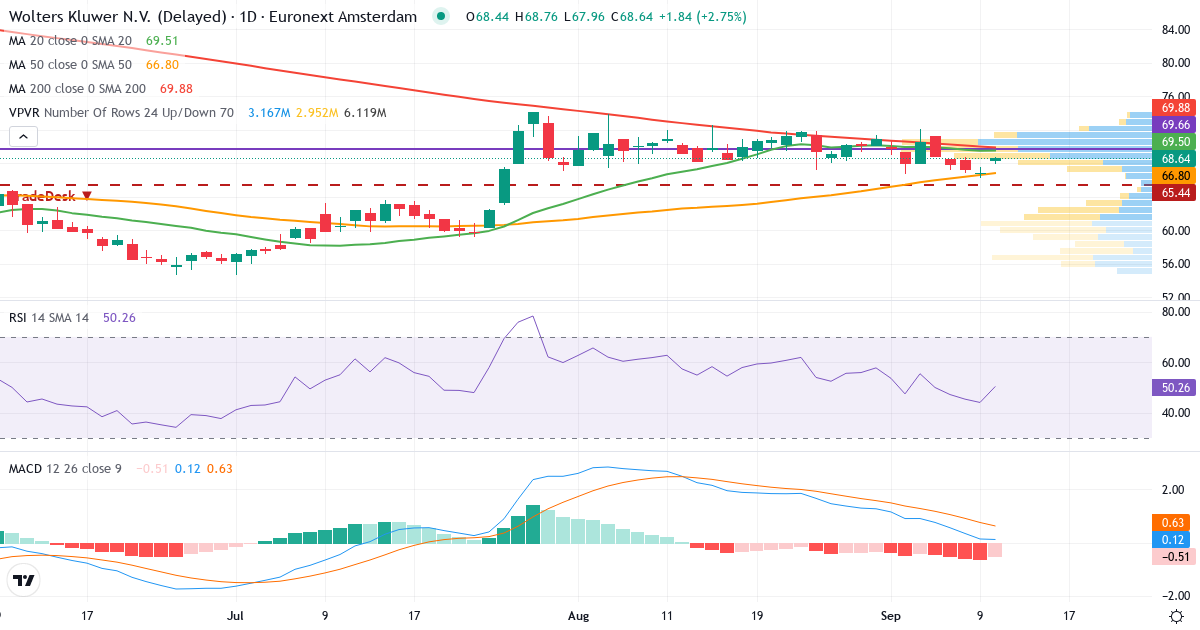
Task: Click the MACD 0.12 blue axis label
Action: (x=1171, y=539)
